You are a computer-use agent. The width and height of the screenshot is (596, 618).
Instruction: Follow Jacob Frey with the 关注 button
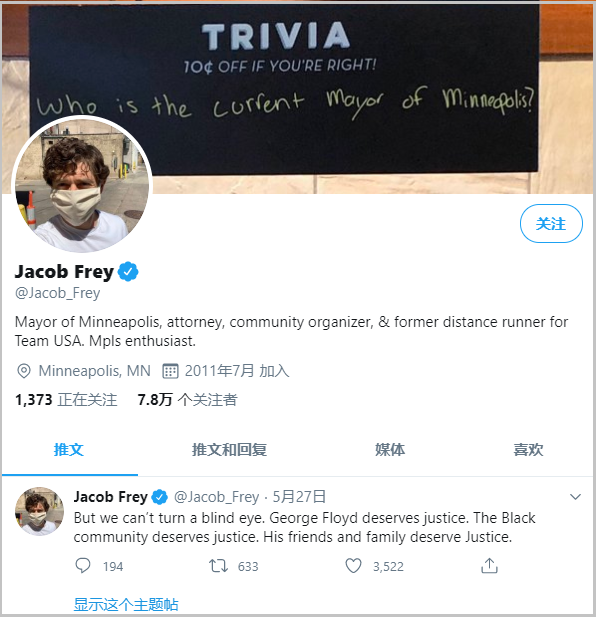pos(551,223)
